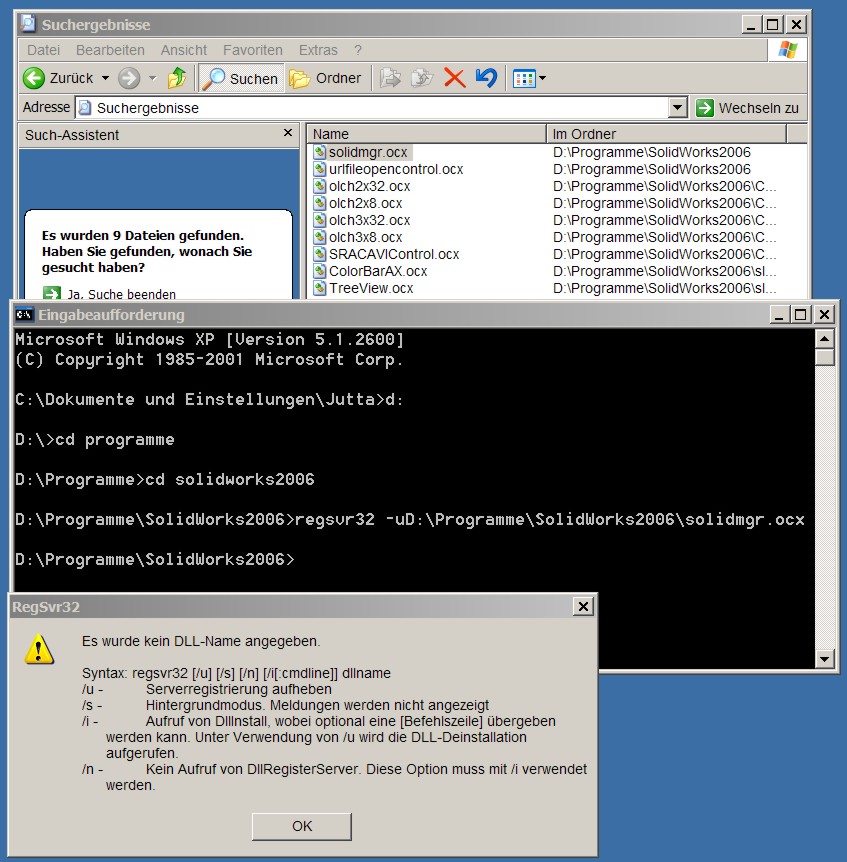
Task: Click the move-to-folder toolbar icon
Action: coord(390,78)
